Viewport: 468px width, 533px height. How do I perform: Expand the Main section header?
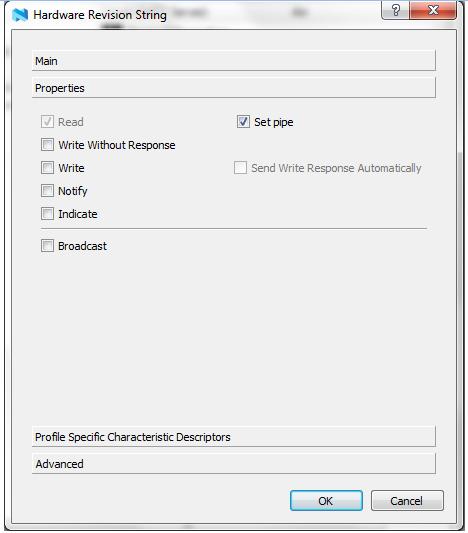[234, 61]
